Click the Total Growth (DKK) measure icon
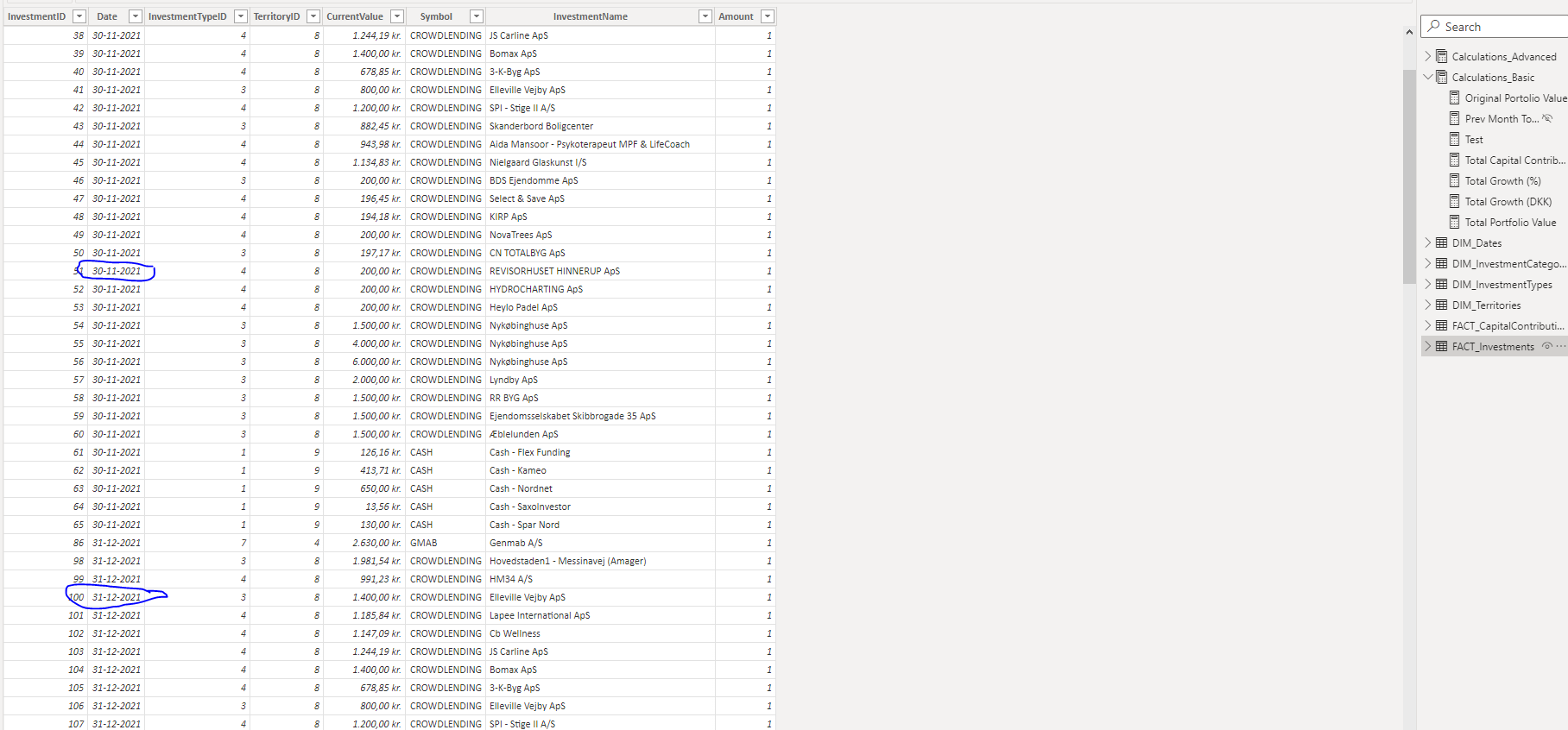This screenshot has height=730, width=1568. tap(1455, 201)
